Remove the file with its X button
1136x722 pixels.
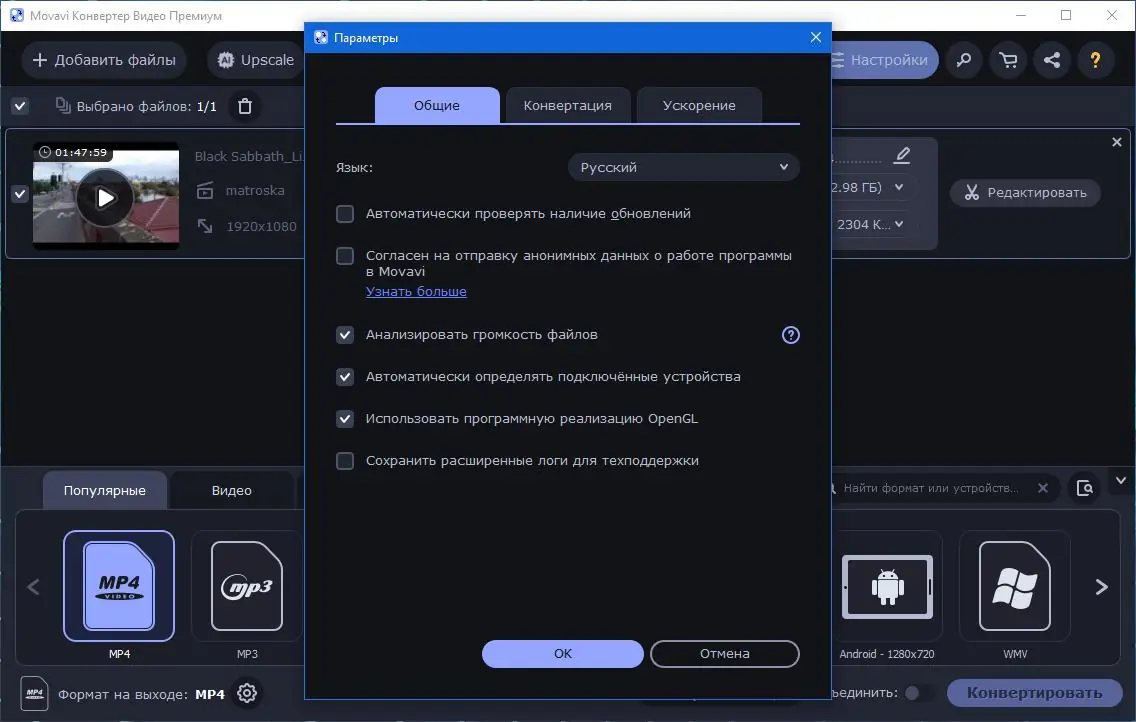[1116, 143]
